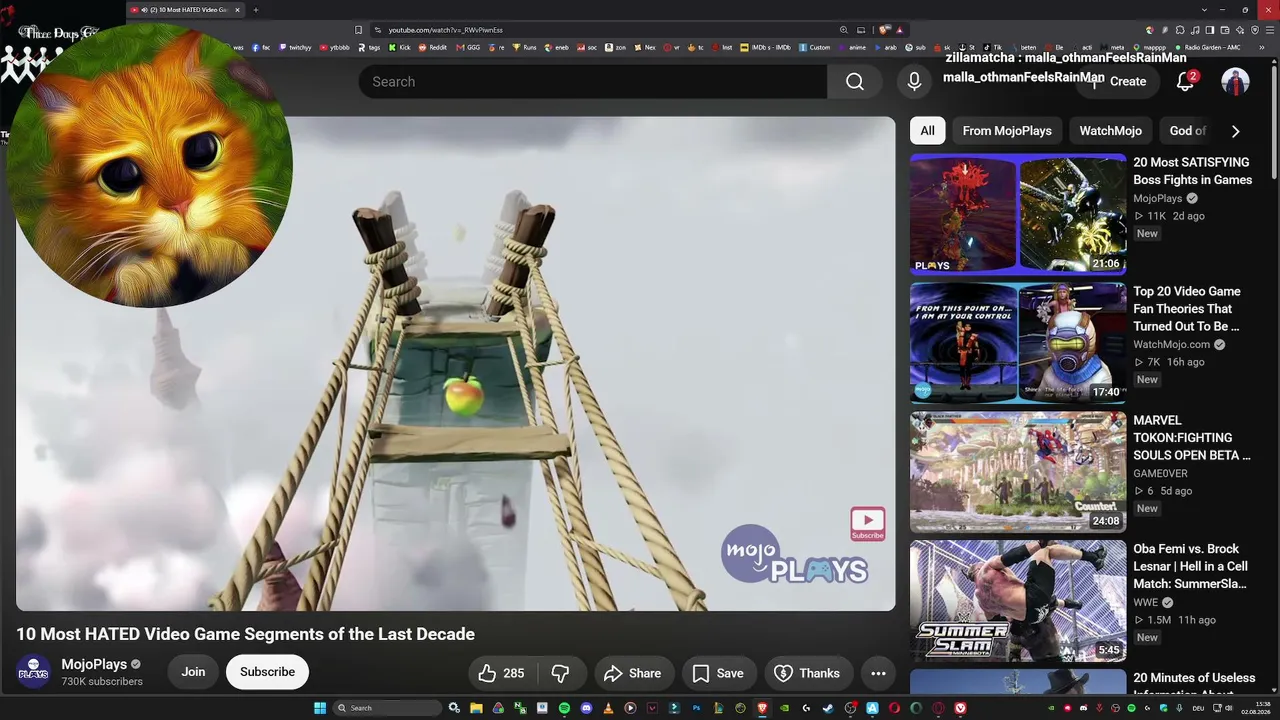The height and width of the screenshot is (720, 1280).
Task: Open the Radio Garden bookmark
Action: point(1208,47)
